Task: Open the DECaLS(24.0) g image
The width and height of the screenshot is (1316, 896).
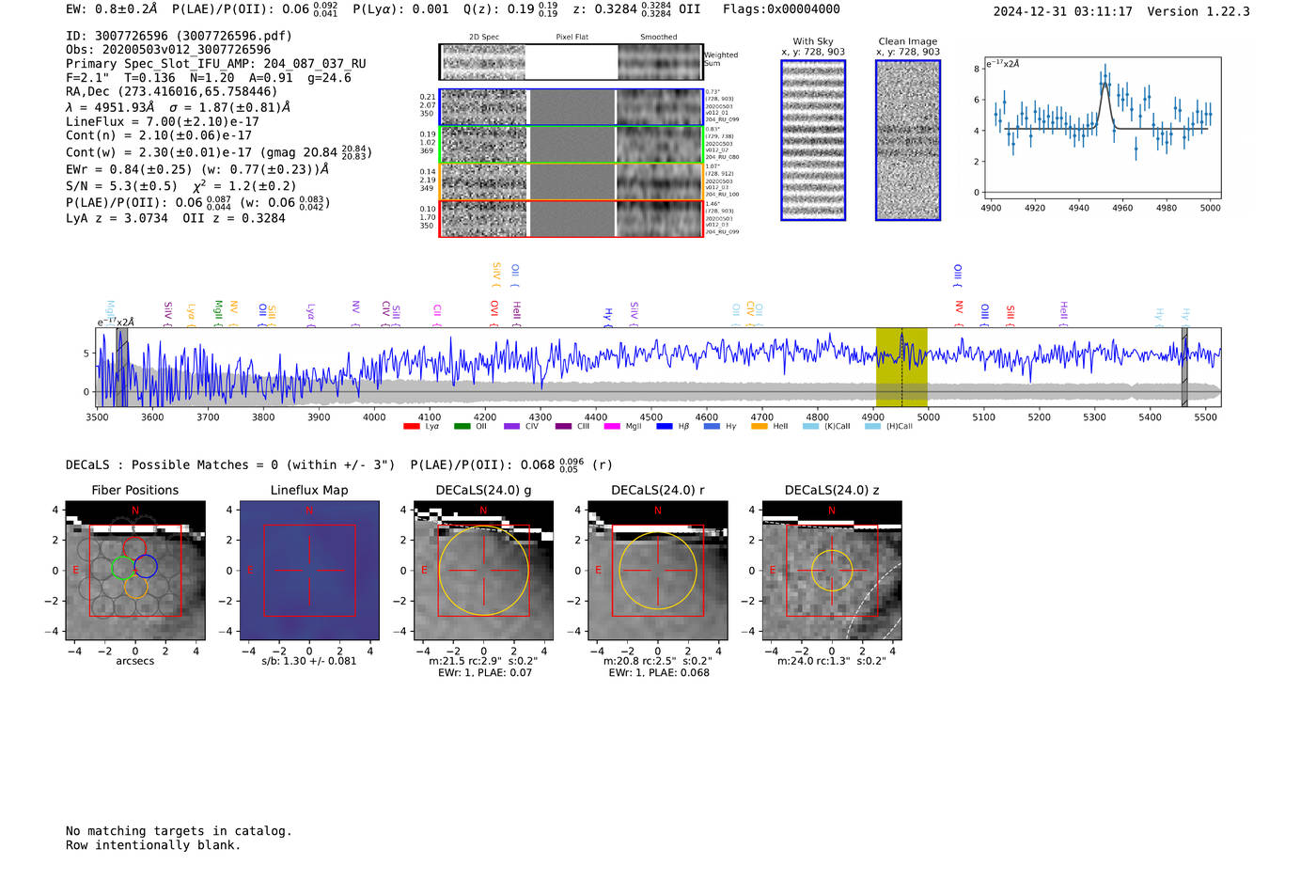Action: (x=483, y=572)
